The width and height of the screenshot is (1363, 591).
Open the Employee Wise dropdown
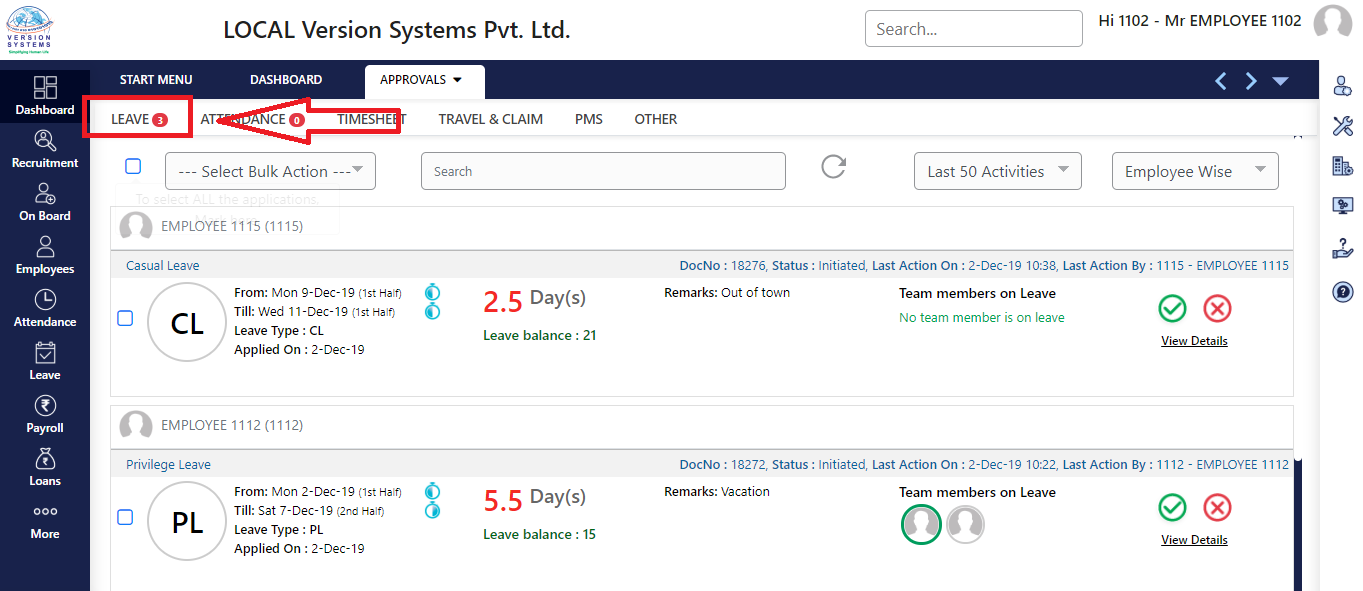pyautogui.click(x=1194, y=171)
